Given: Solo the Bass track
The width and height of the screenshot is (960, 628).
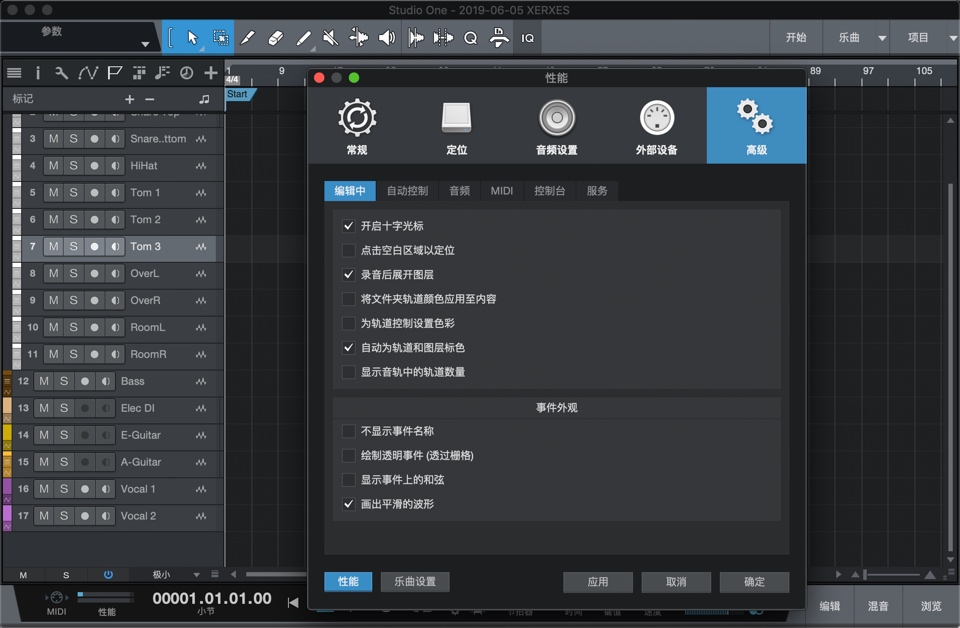Looking at the screenshot, I should tap(66, 381).
